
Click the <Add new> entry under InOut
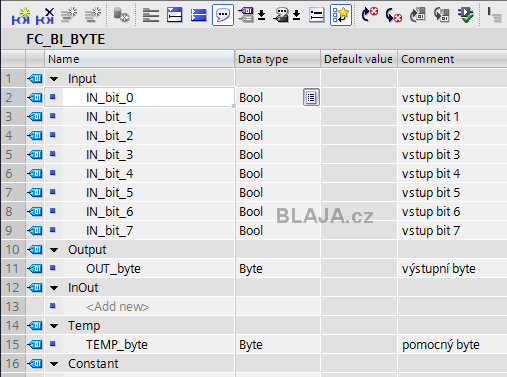117,307
